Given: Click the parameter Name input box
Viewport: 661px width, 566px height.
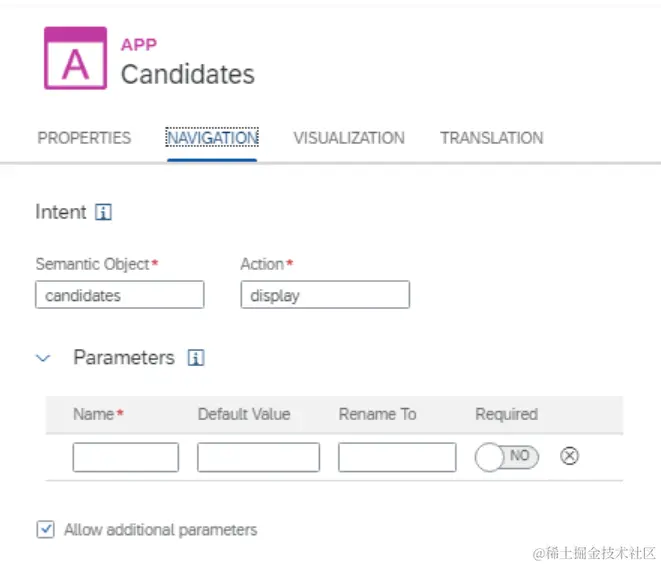Looking at the screenshot, I should coord(126,457).
